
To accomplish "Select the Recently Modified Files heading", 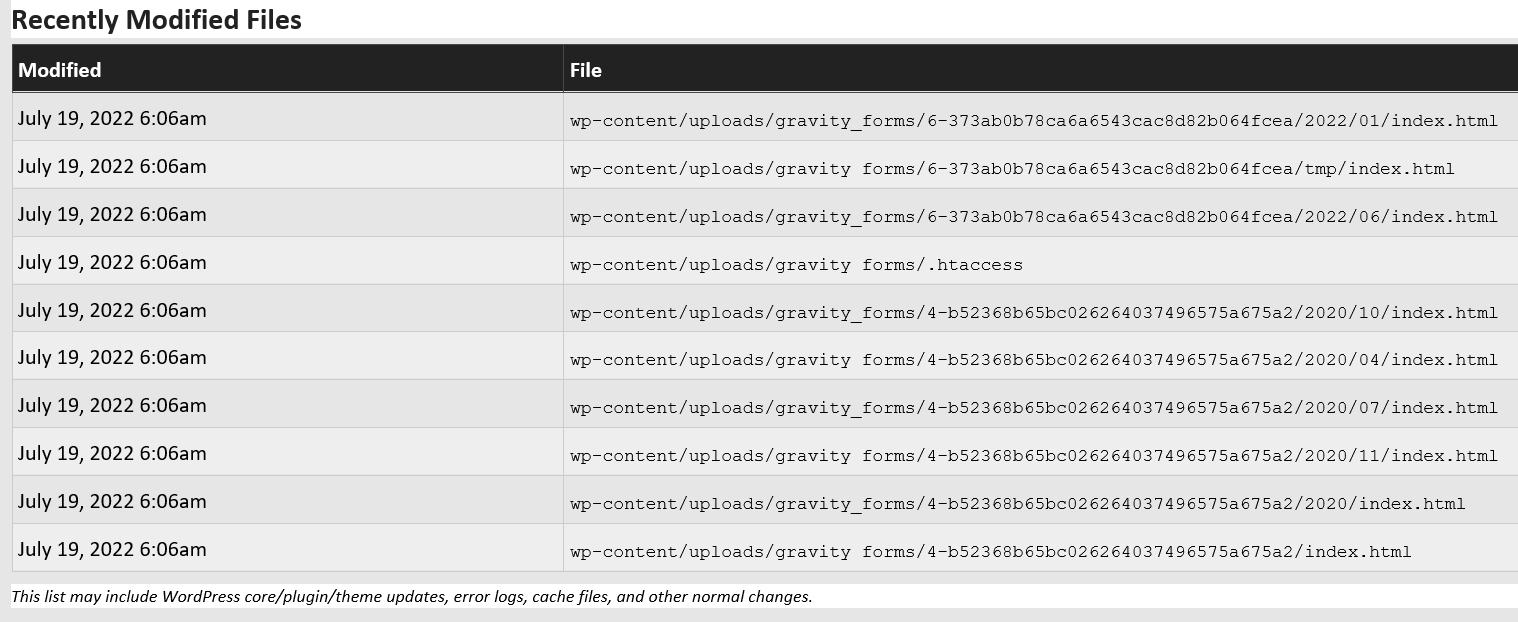I will click(157, 19).
